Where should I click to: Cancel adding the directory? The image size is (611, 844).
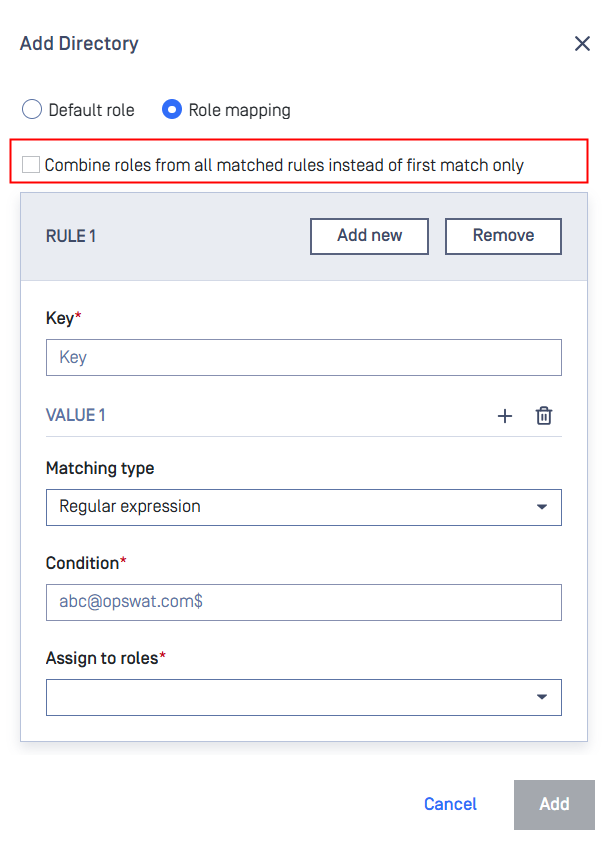pyautogui.click(x=450, y=804)
